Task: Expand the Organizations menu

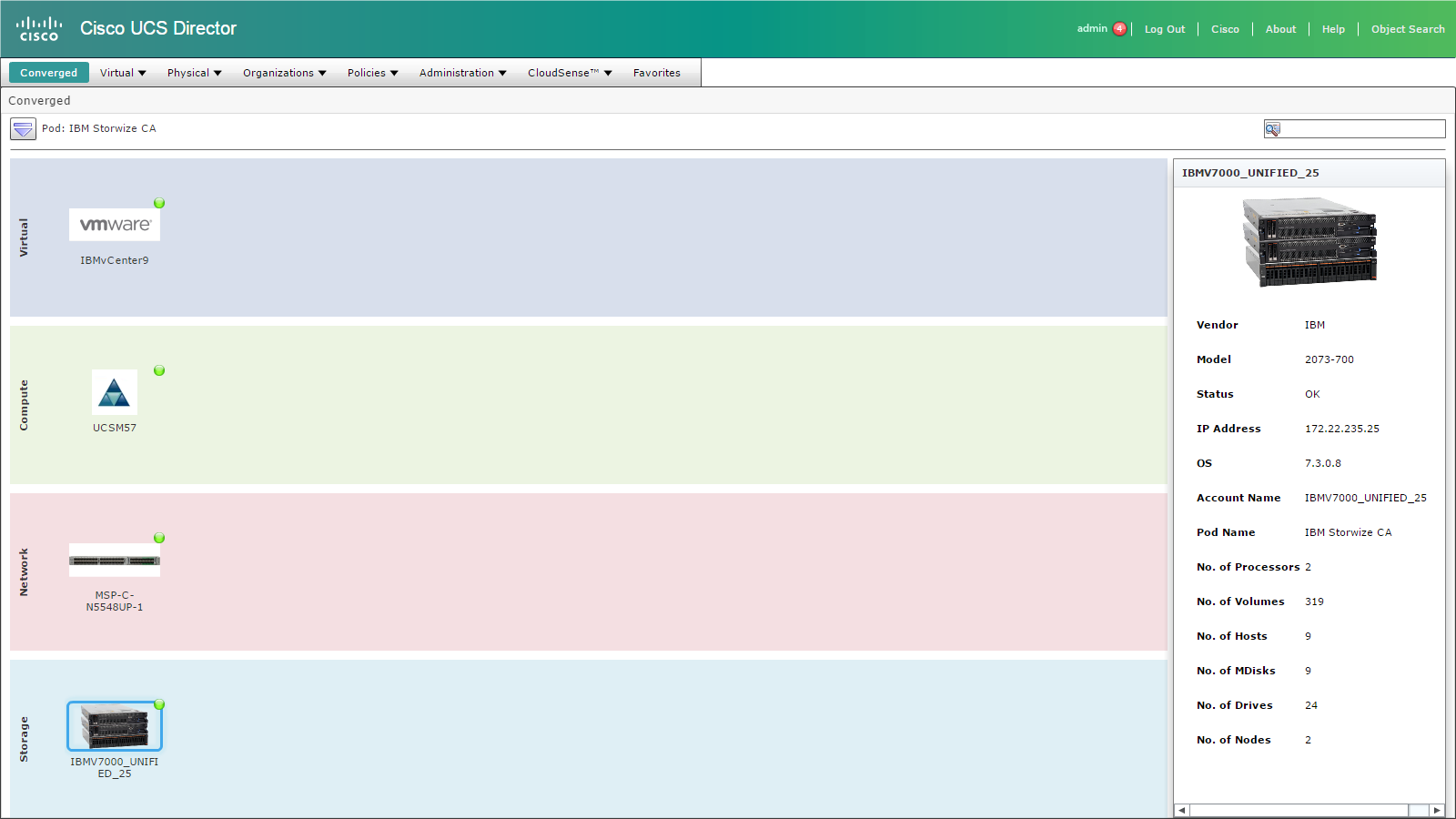Action: click(x=284, y=73)
